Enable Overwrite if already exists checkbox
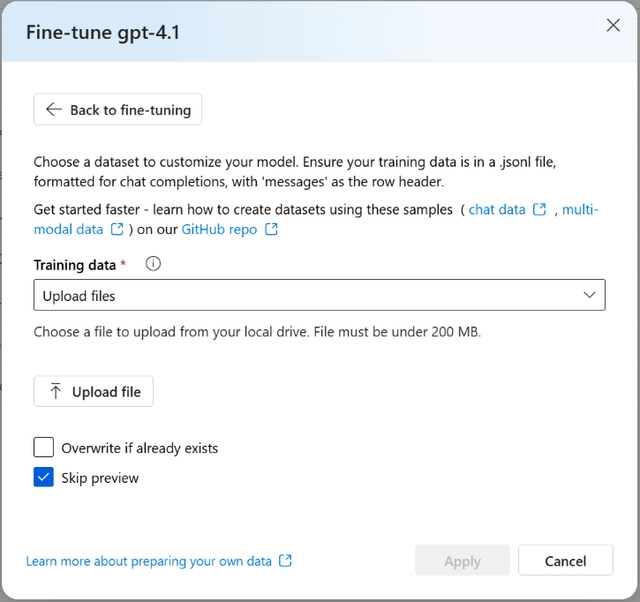This screenshot has height=602, width=640. click(44, 448)
